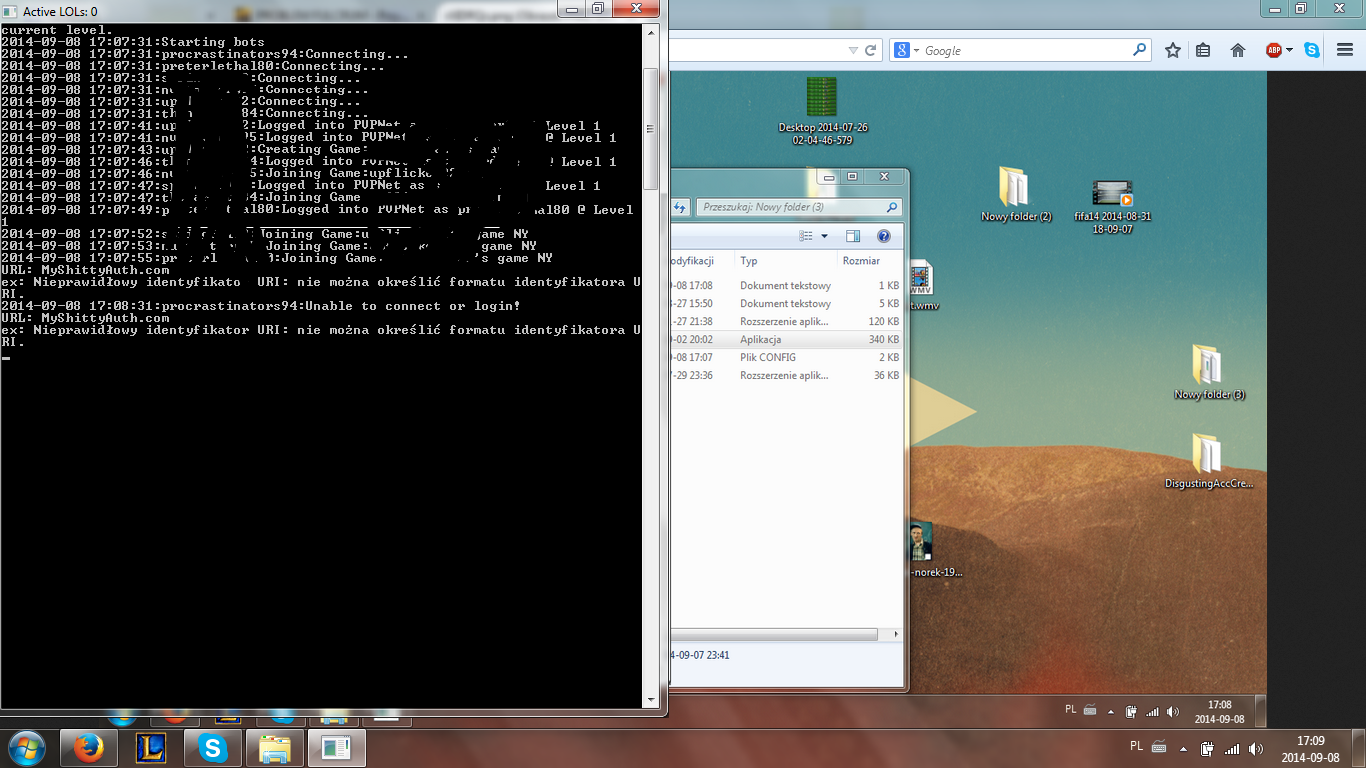Open Skype from the taskbar
The width and height of the screenshot is (1366, 768).
(213, 747)
